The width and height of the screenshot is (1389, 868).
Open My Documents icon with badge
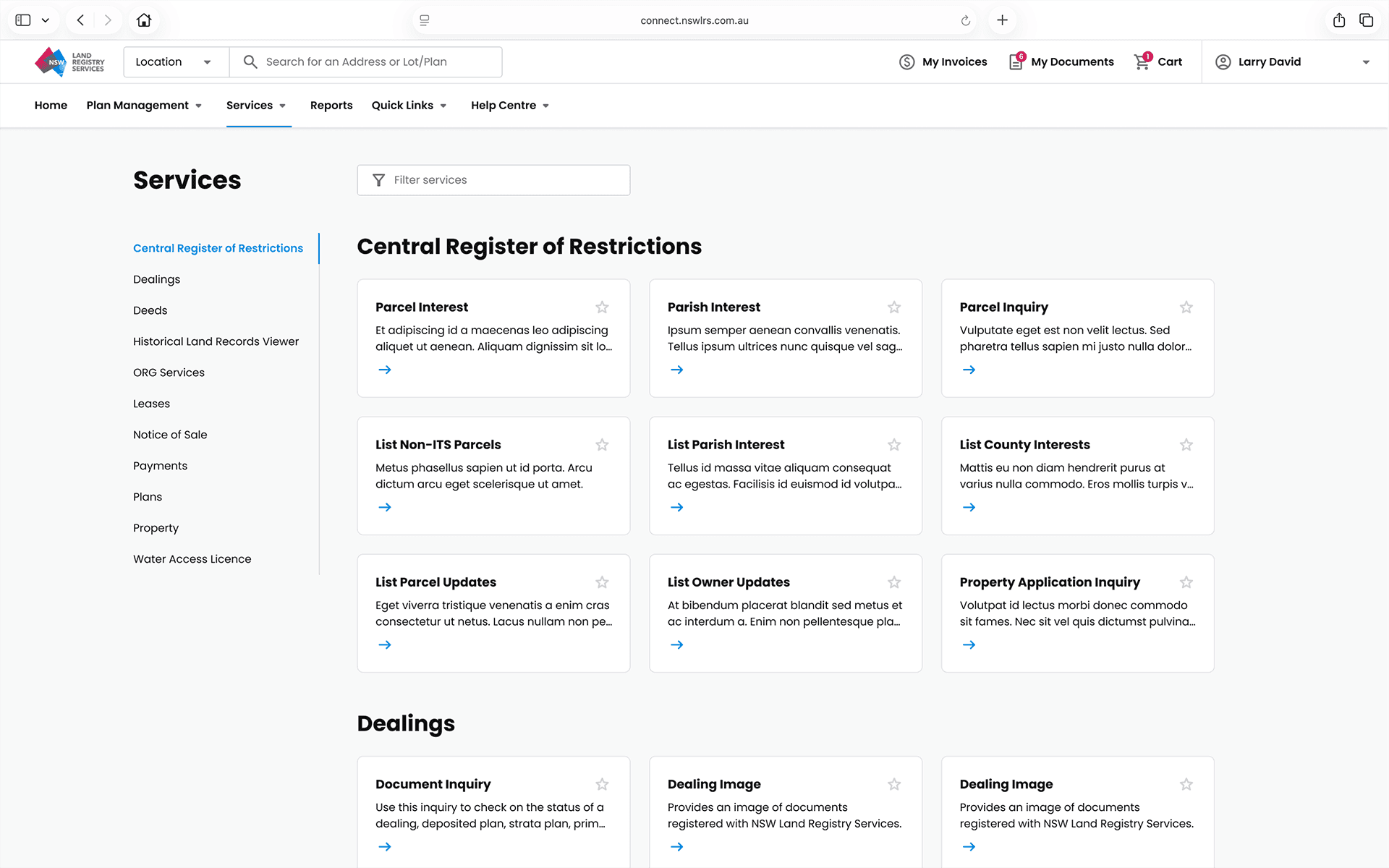(1016, 61)
